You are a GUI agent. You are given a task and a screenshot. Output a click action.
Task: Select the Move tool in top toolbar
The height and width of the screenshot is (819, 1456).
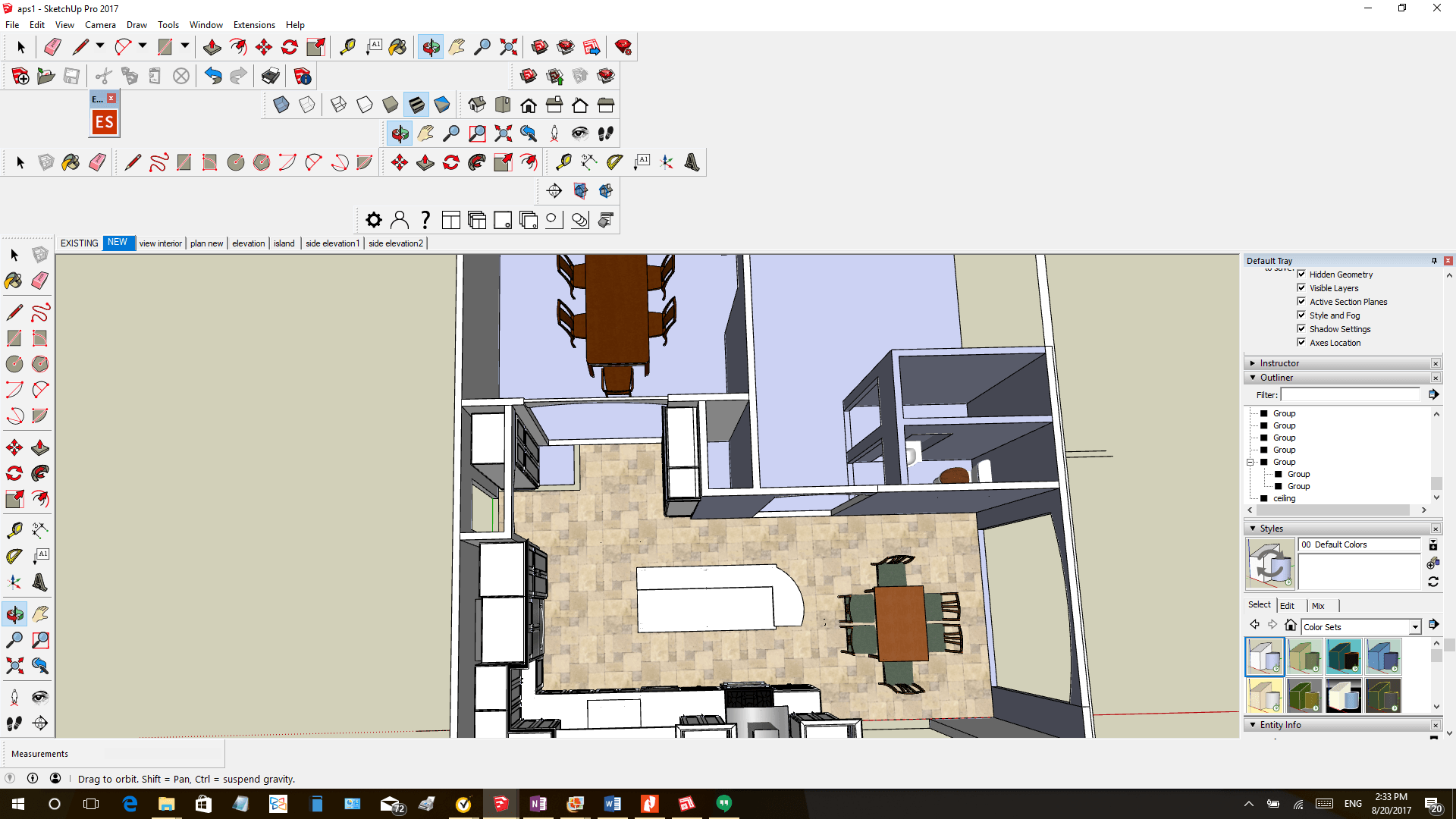pyautogui.click(x=264, y=47)
